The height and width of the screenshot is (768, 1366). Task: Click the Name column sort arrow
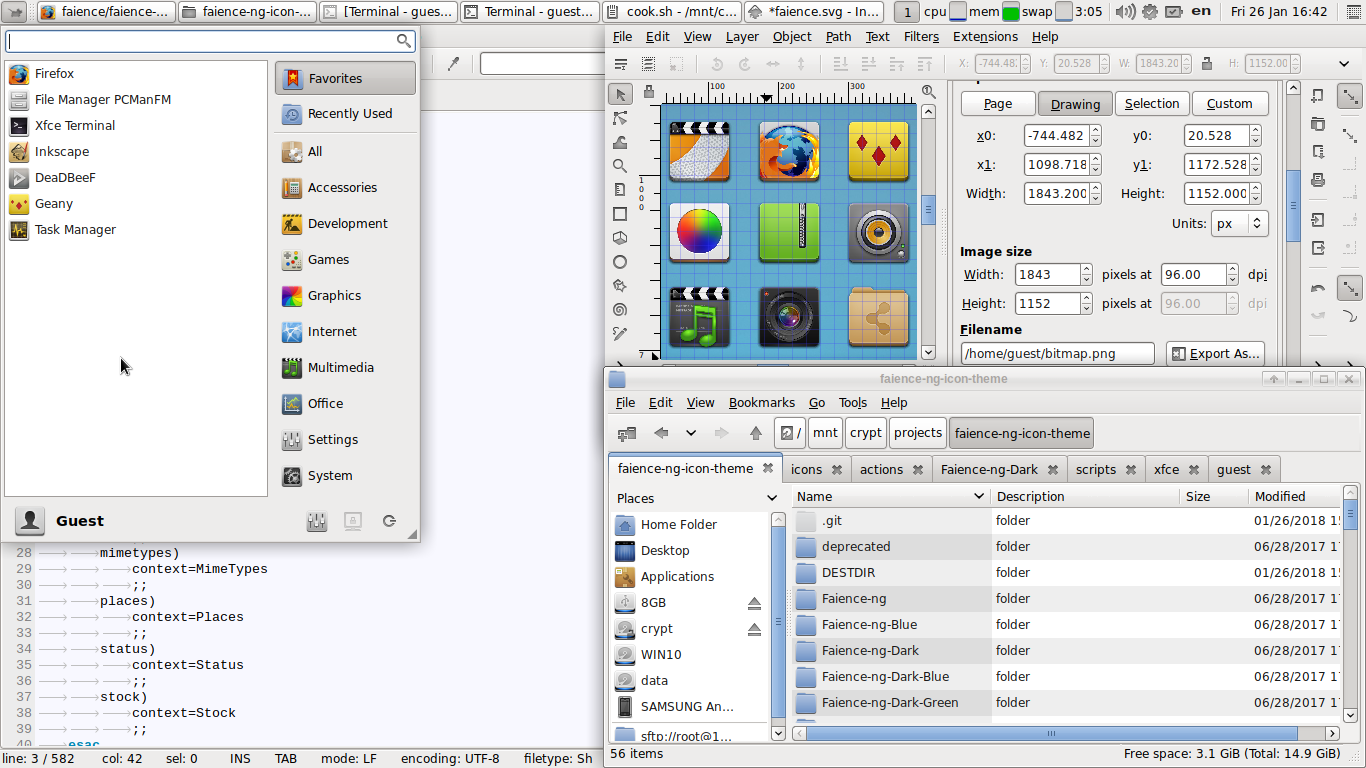(978, 497)
